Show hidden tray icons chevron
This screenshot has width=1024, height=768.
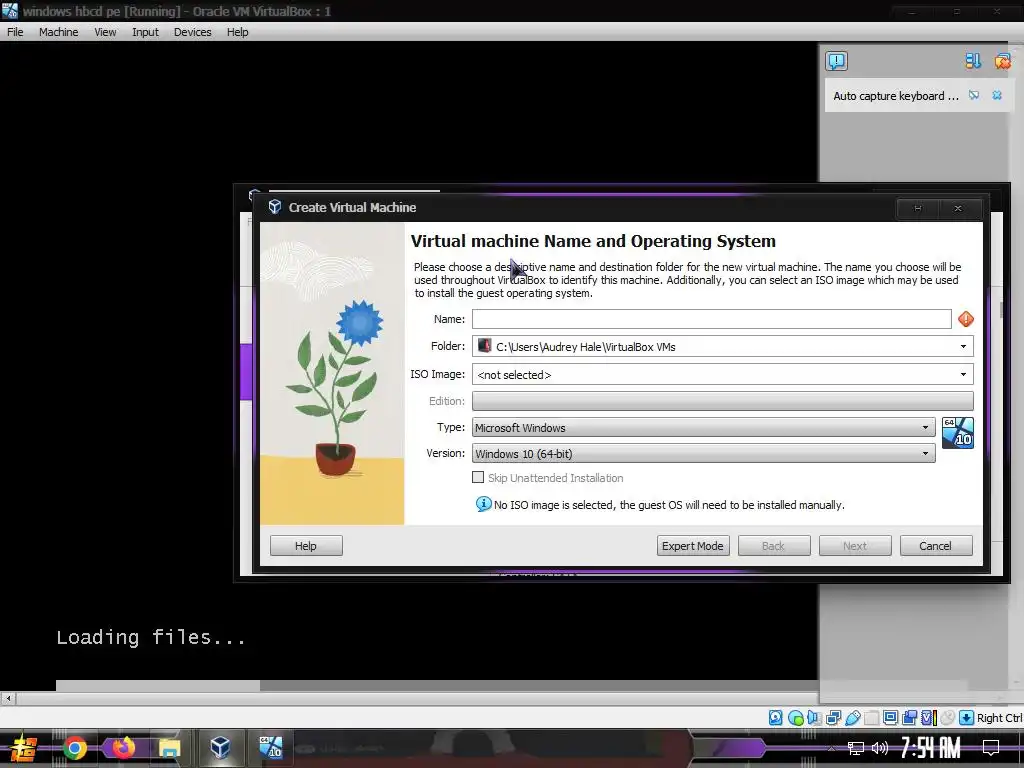[831, 748]
